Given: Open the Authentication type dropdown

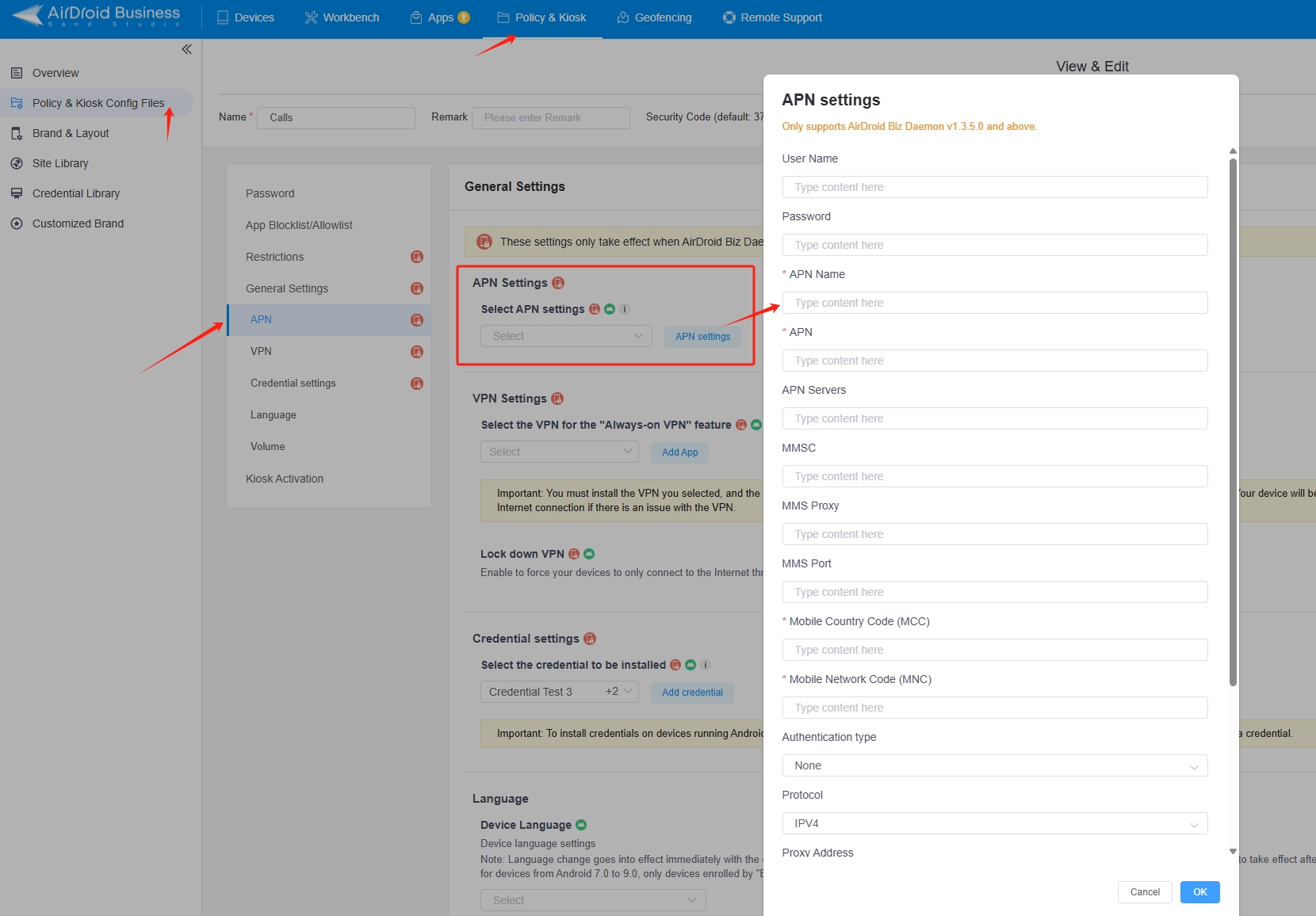Looking at the screenshot, I should point(994,765).
